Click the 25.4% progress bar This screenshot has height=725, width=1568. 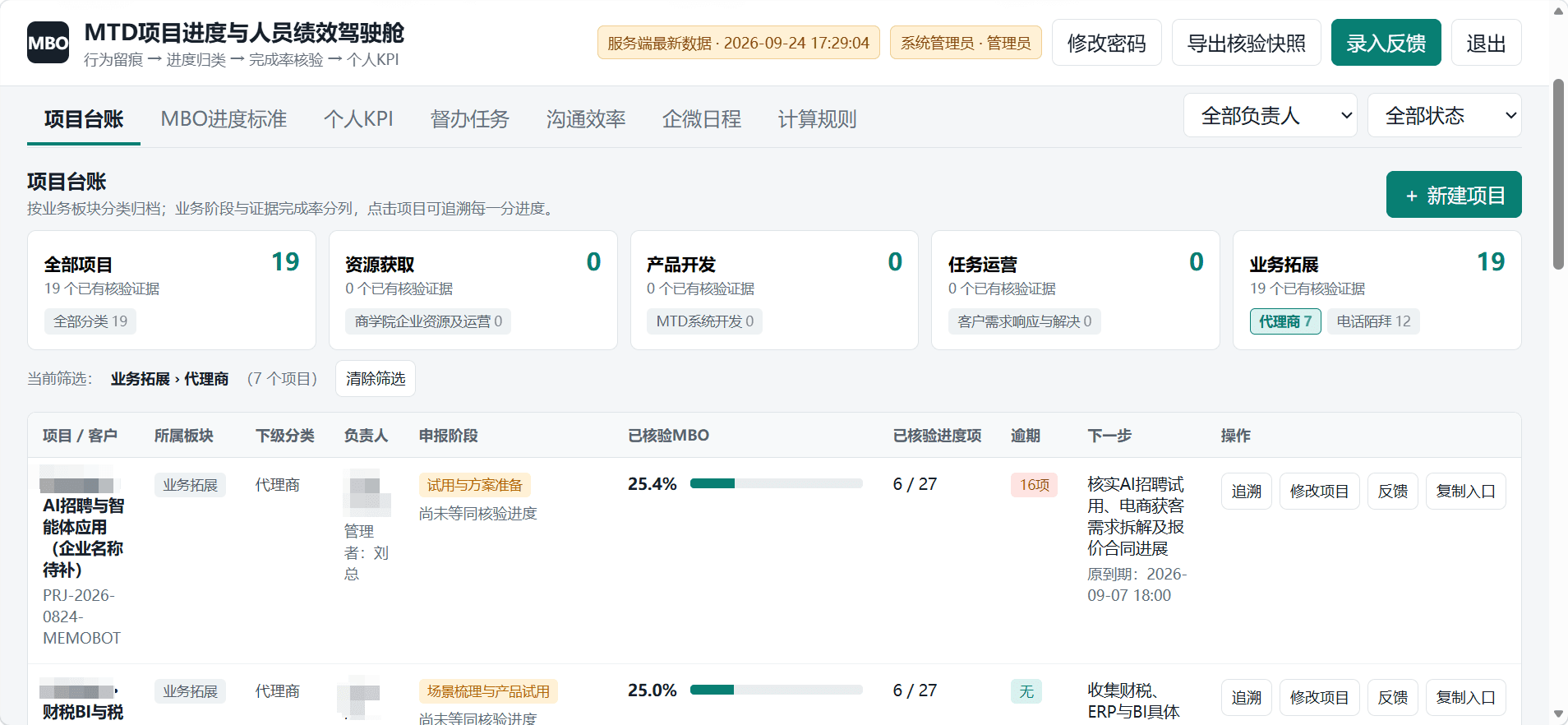pos(776,483)
